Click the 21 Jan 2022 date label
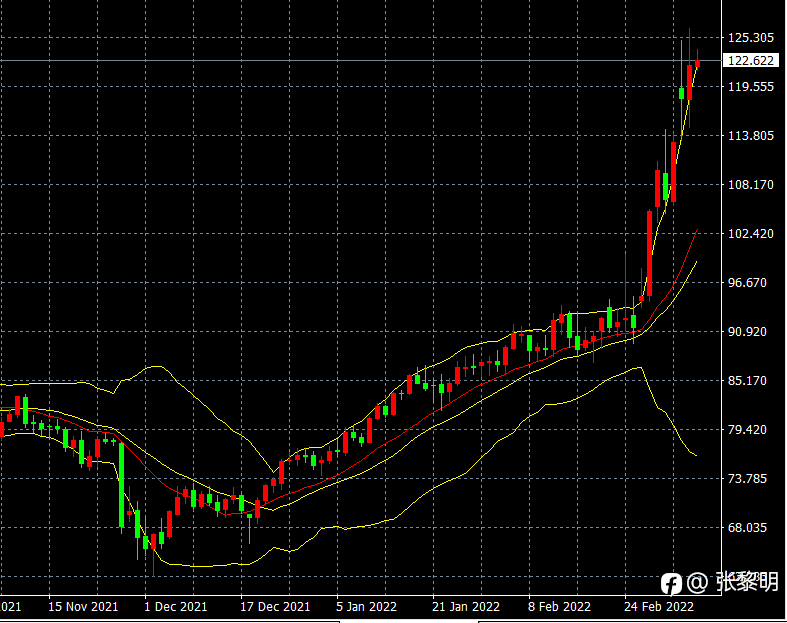Screen dimensions: 787x623 coord(466,607)
